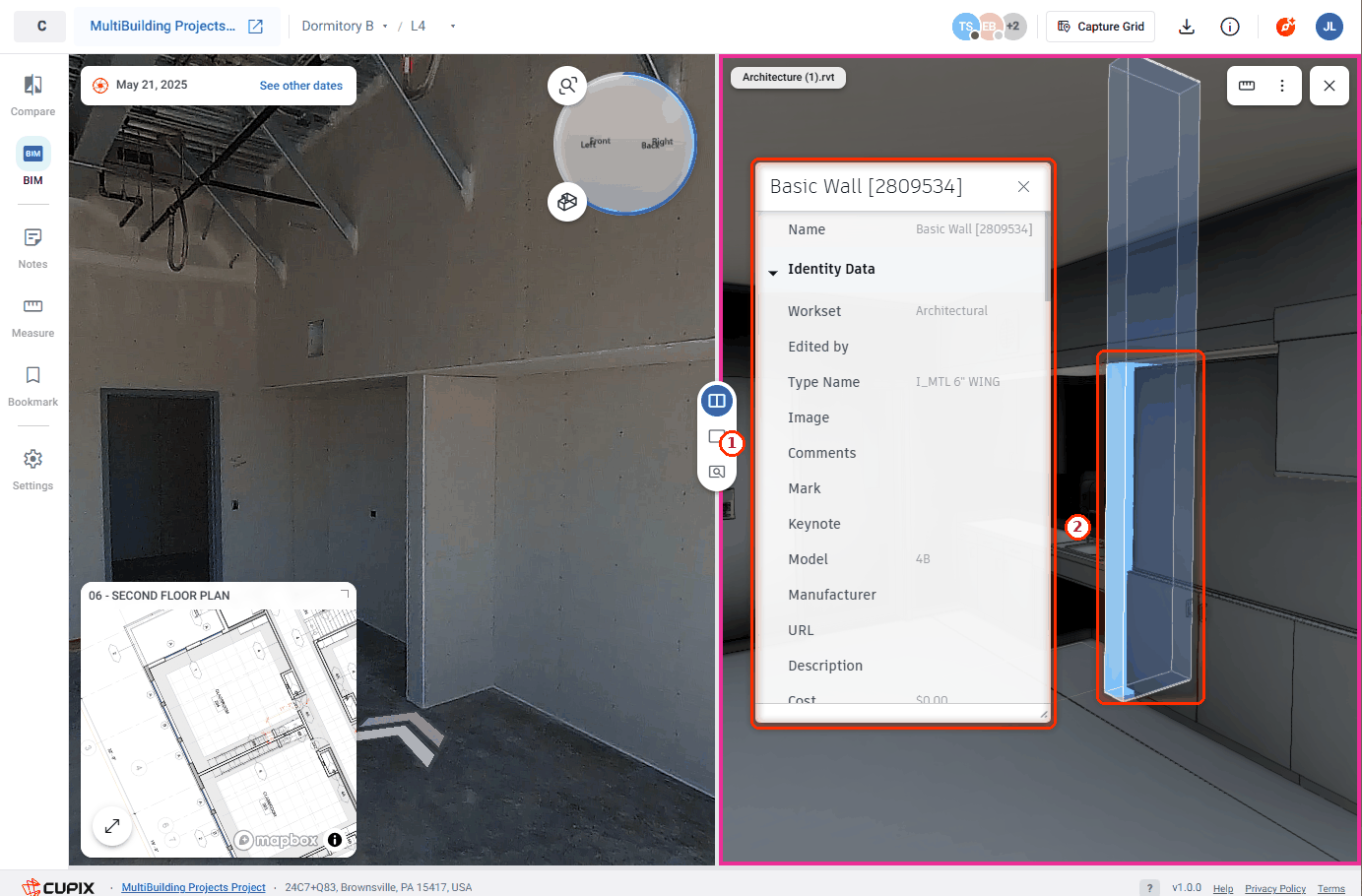
Task: Select the image-search view mode icon
Action: 717,472
